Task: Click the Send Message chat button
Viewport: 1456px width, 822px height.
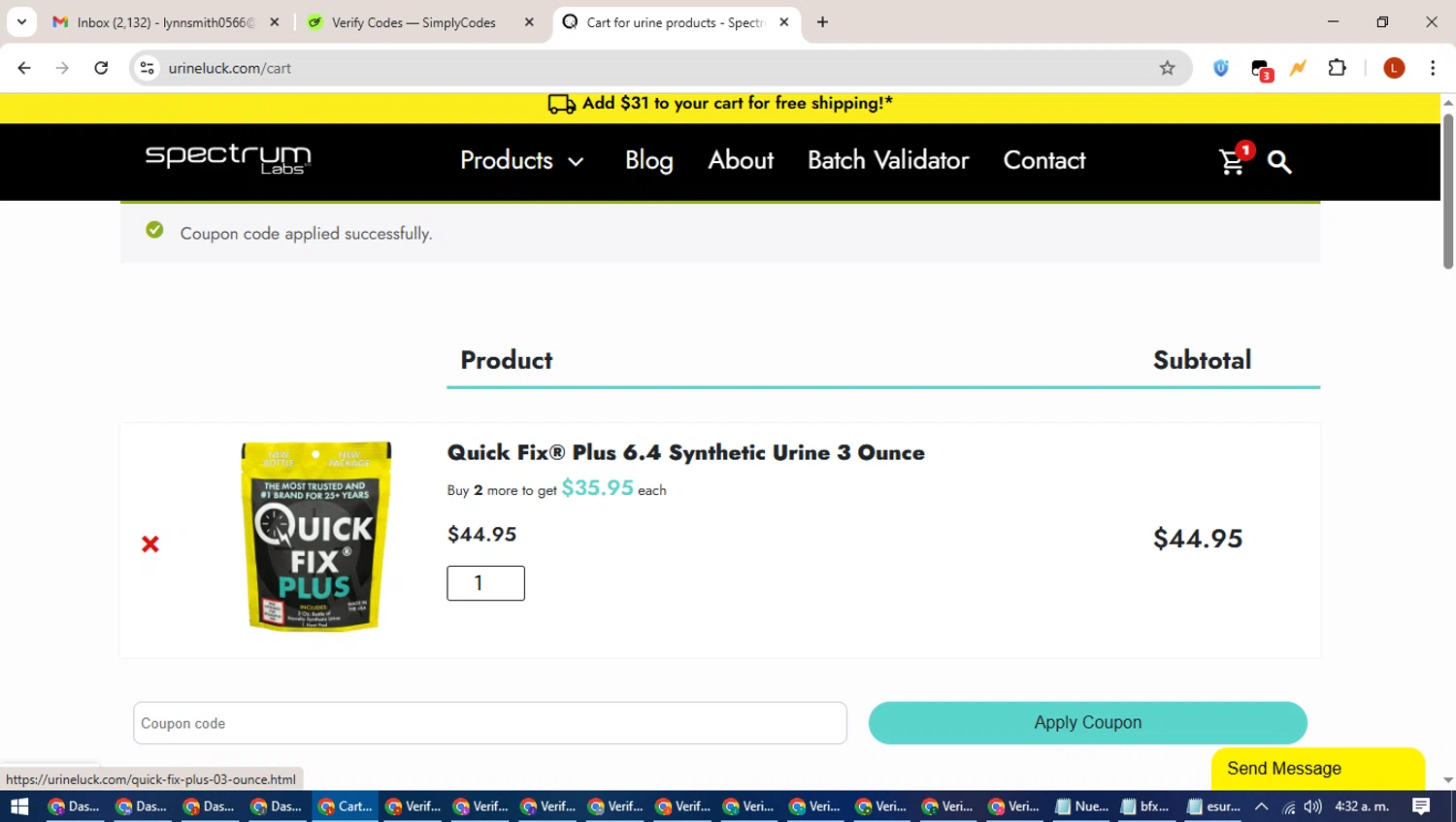Action: tap(1317, 769)
